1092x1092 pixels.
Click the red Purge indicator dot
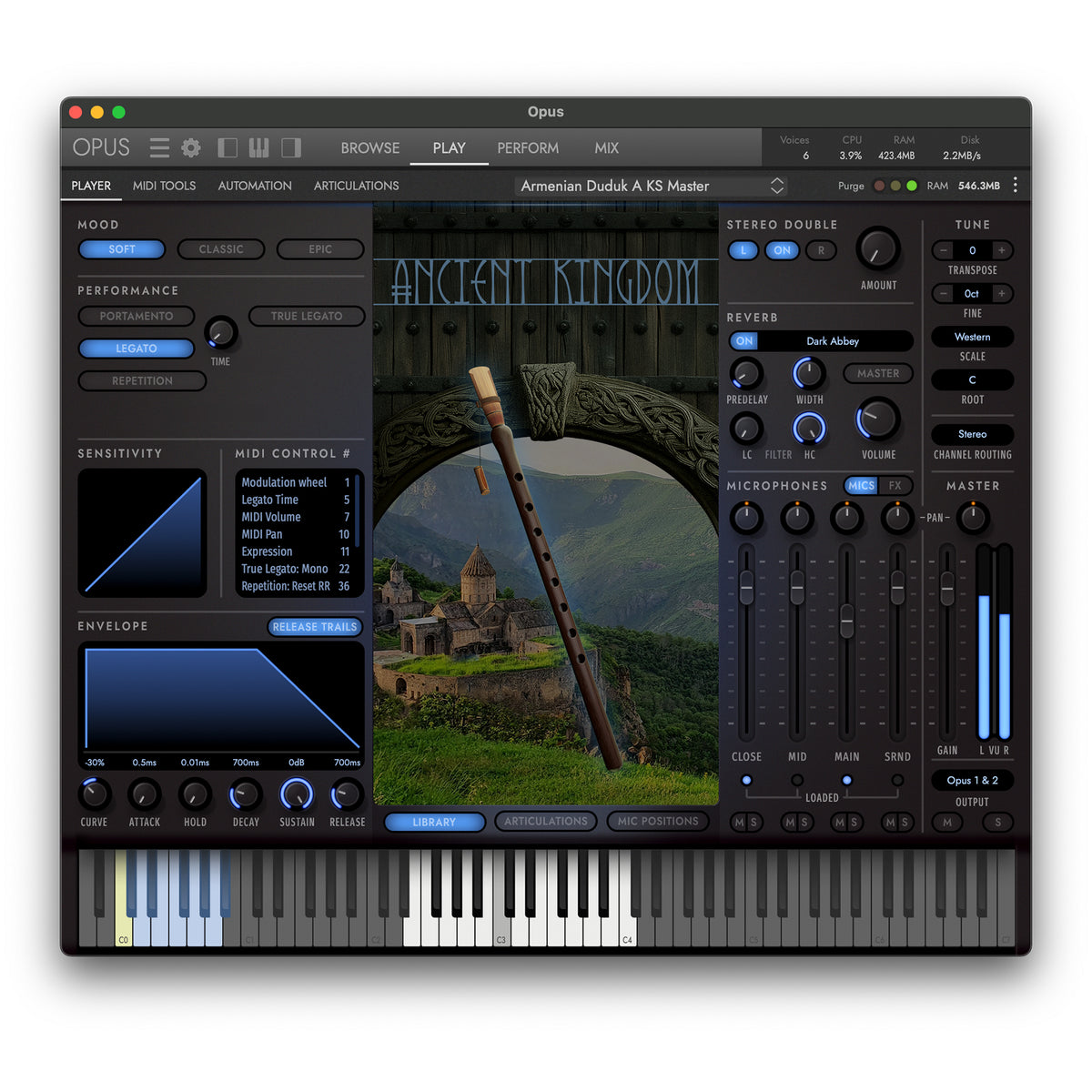click(x=879, y=186)
